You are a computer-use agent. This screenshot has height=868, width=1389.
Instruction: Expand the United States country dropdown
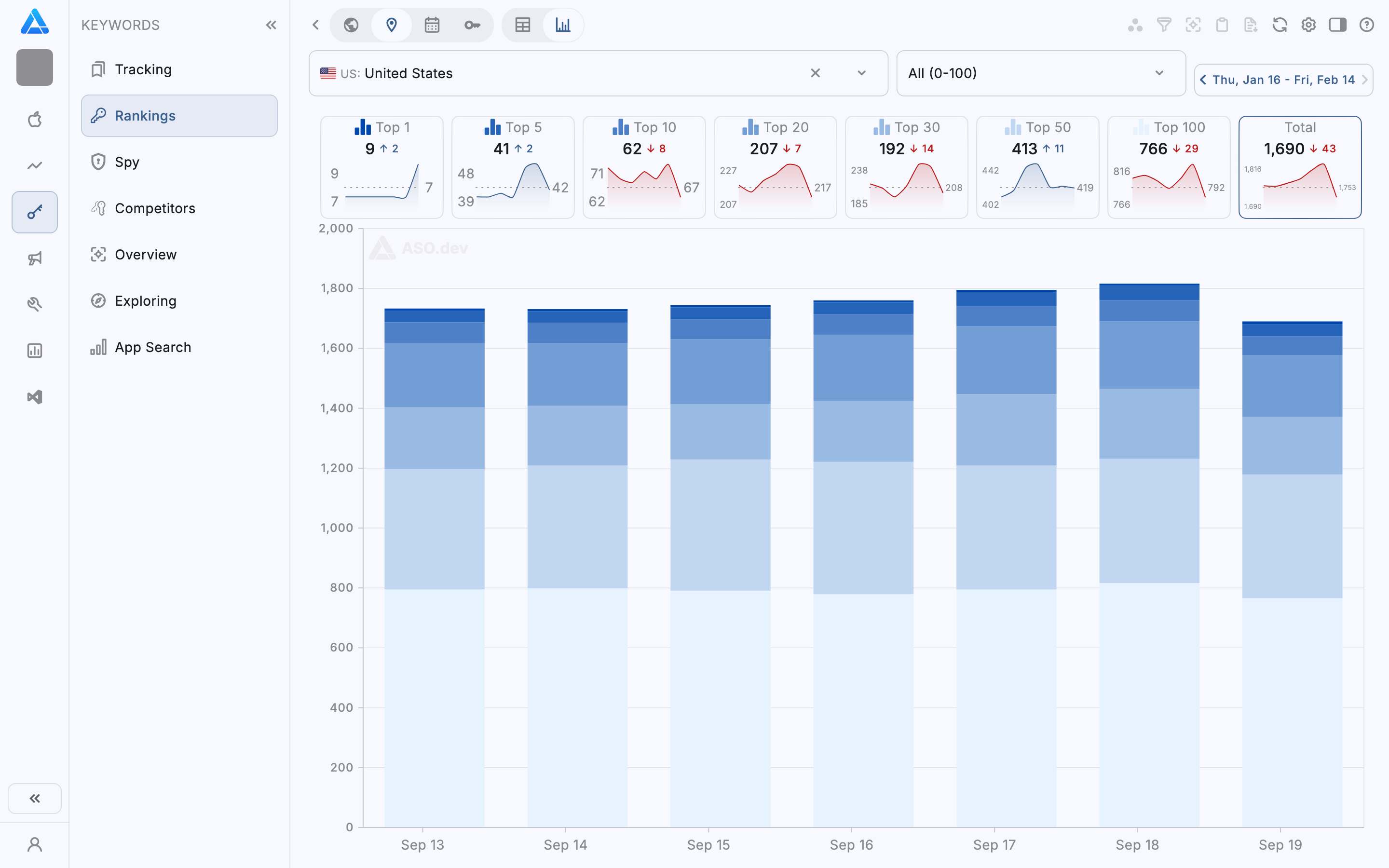[x=861, y=73]
